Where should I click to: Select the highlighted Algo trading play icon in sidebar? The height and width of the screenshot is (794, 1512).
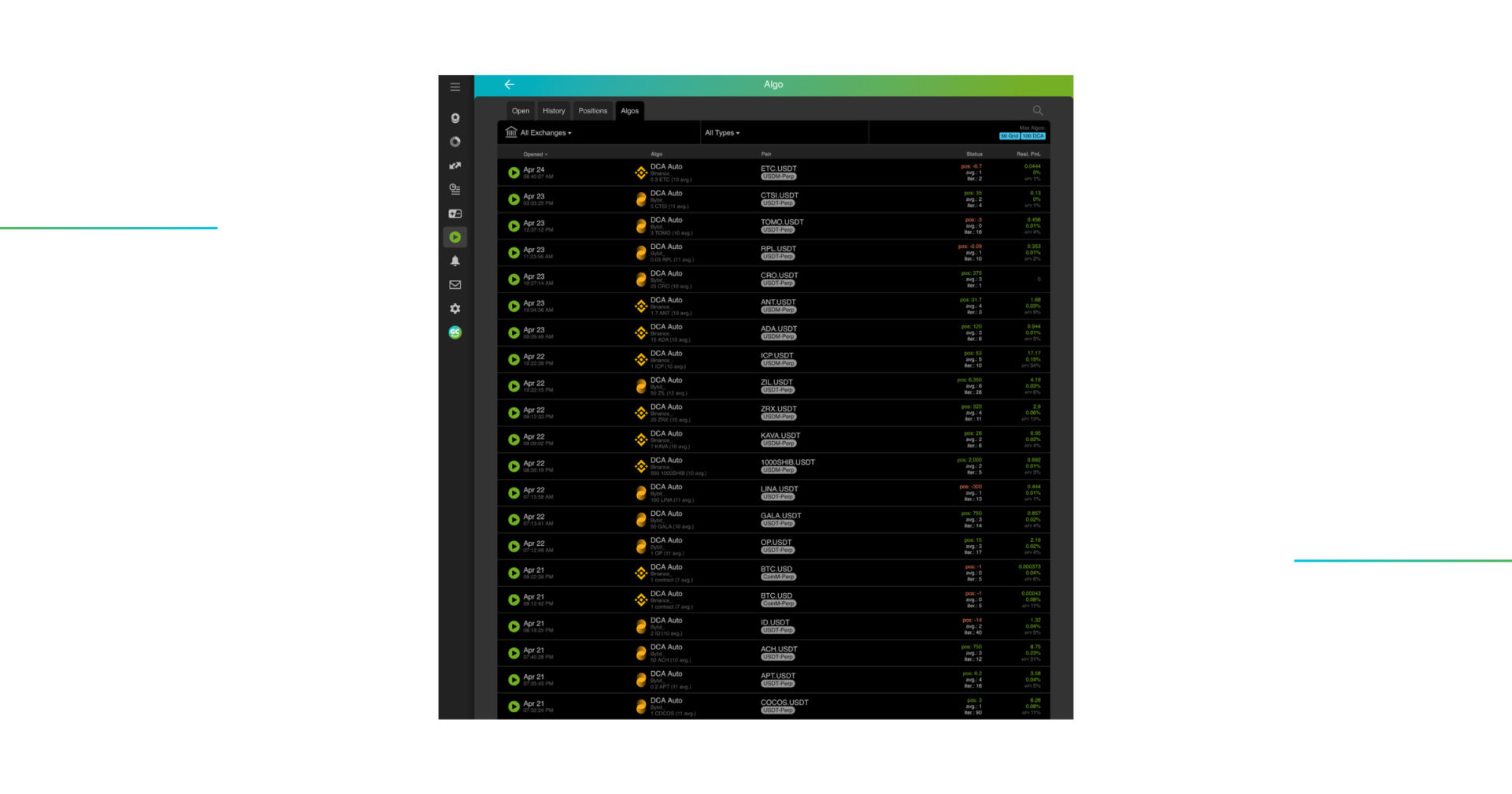tap(455, 236)
